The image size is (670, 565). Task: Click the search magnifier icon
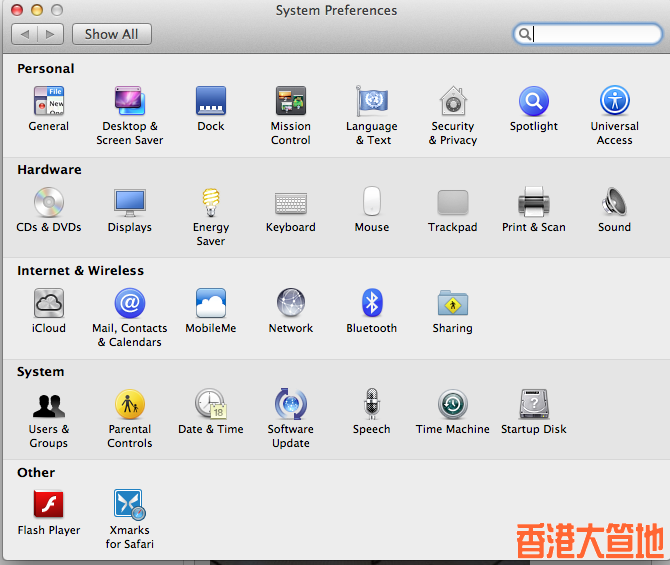pyautogui.click(x=524, y=34)
